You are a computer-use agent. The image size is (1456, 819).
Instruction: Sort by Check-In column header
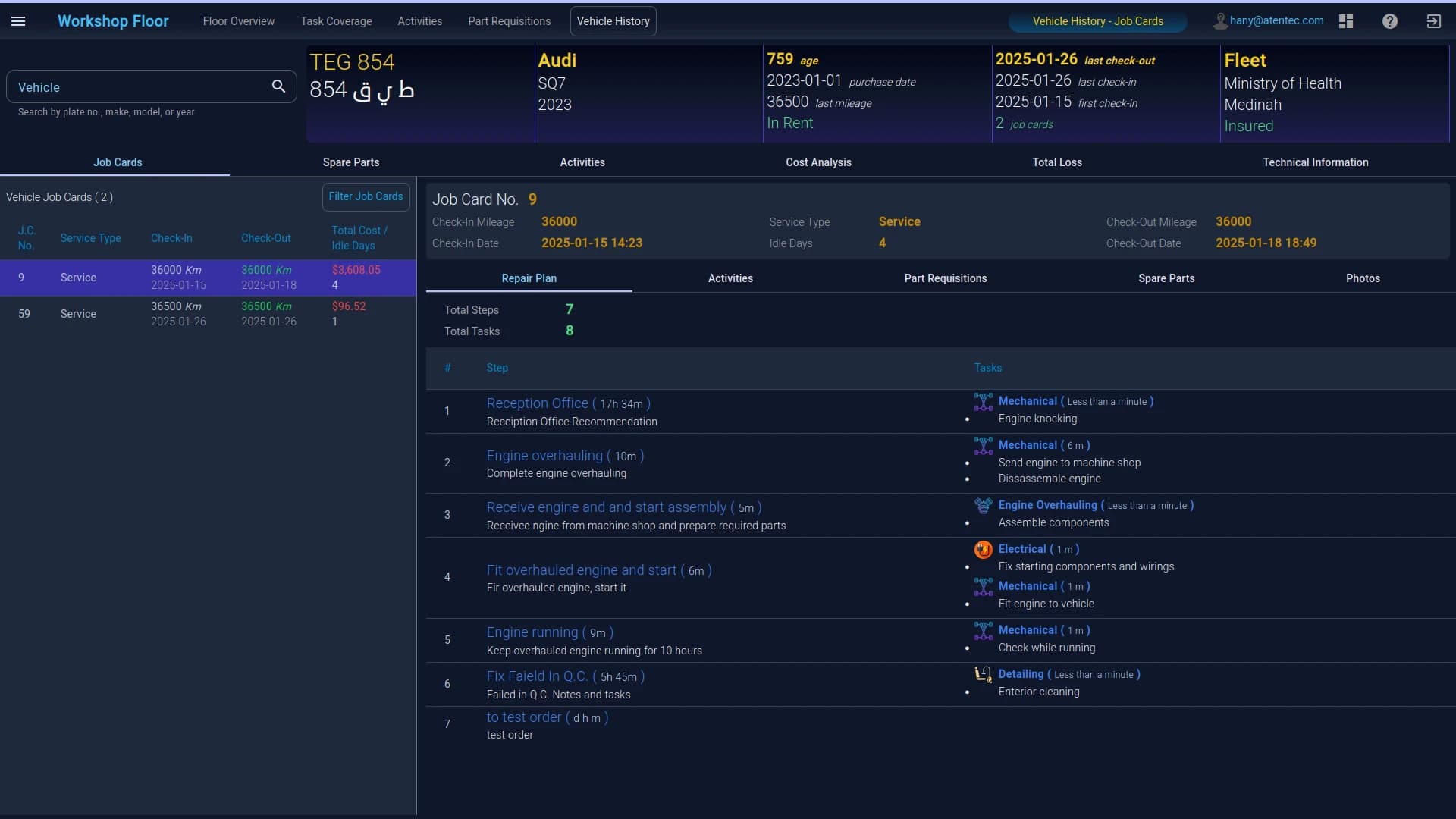click(171, 238)
